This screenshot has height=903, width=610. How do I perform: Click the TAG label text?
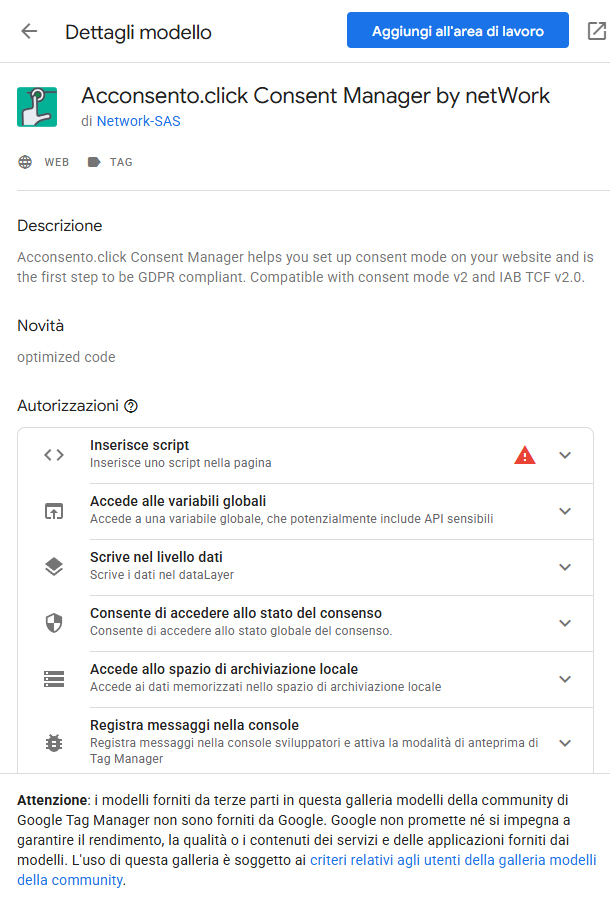point(121,162)
